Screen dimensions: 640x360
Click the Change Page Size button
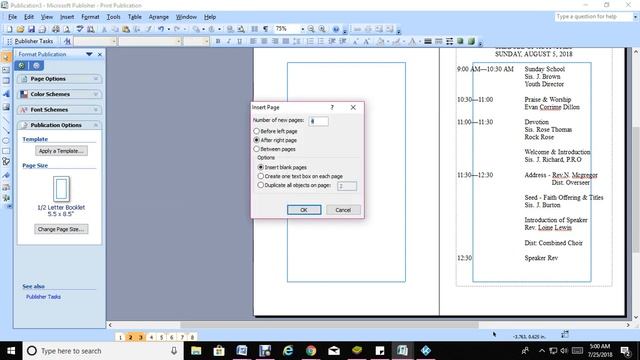coord(61,229)
